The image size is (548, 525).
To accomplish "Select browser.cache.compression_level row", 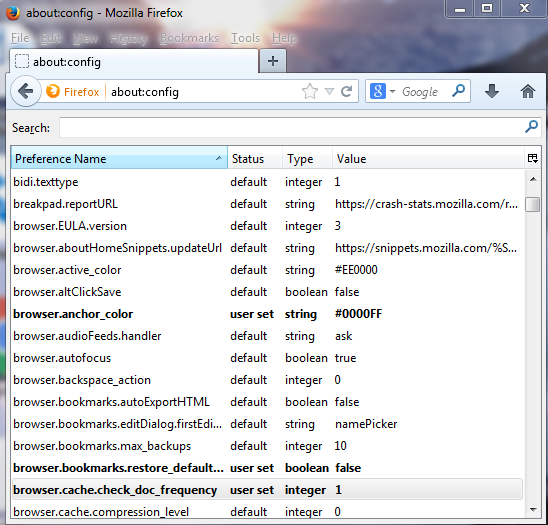I will [267, 511].
